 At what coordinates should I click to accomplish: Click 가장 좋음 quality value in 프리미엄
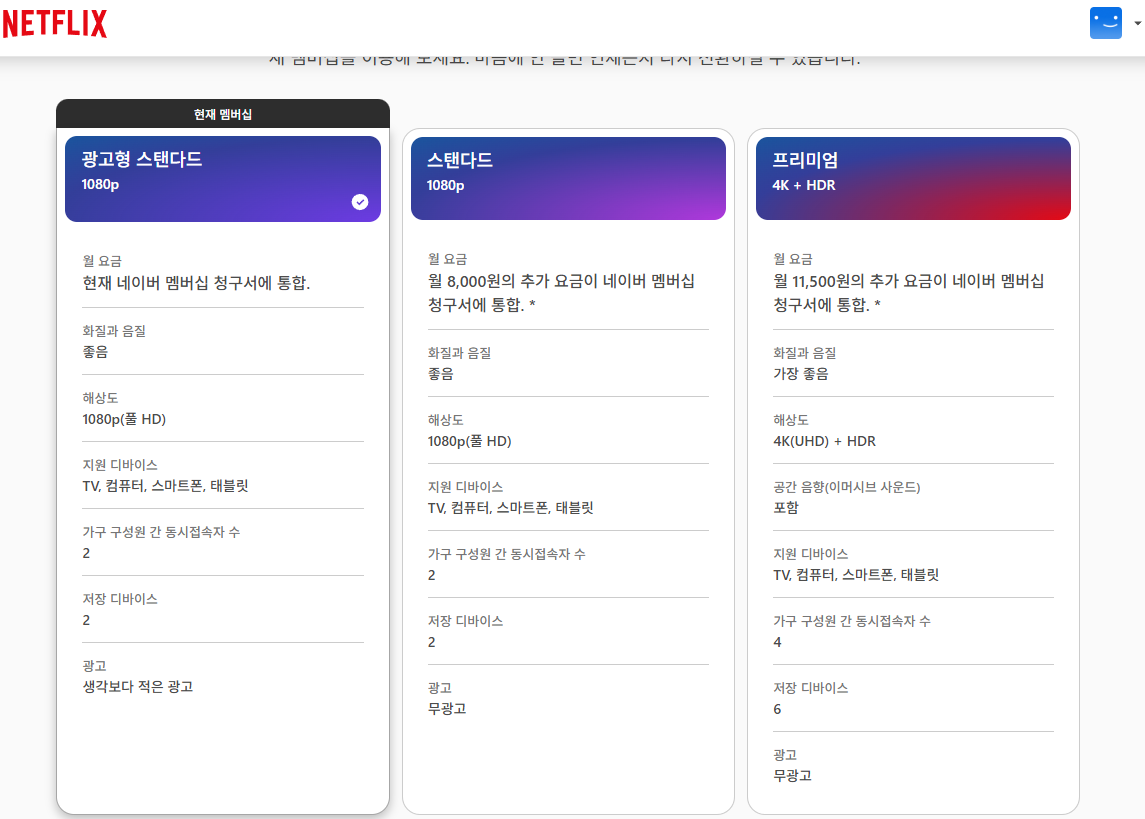tap(801, 374)
